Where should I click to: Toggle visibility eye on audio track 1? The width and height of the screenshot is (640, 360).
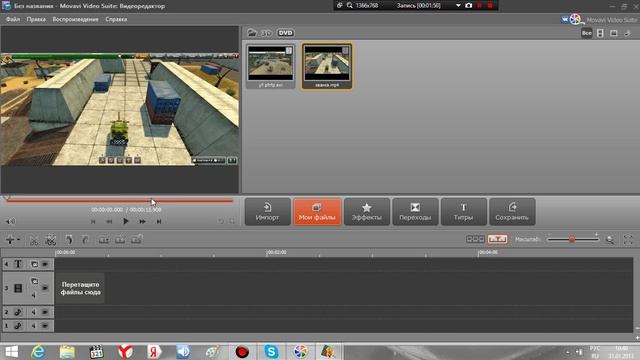pyautogui.click(x=45, y=326)
